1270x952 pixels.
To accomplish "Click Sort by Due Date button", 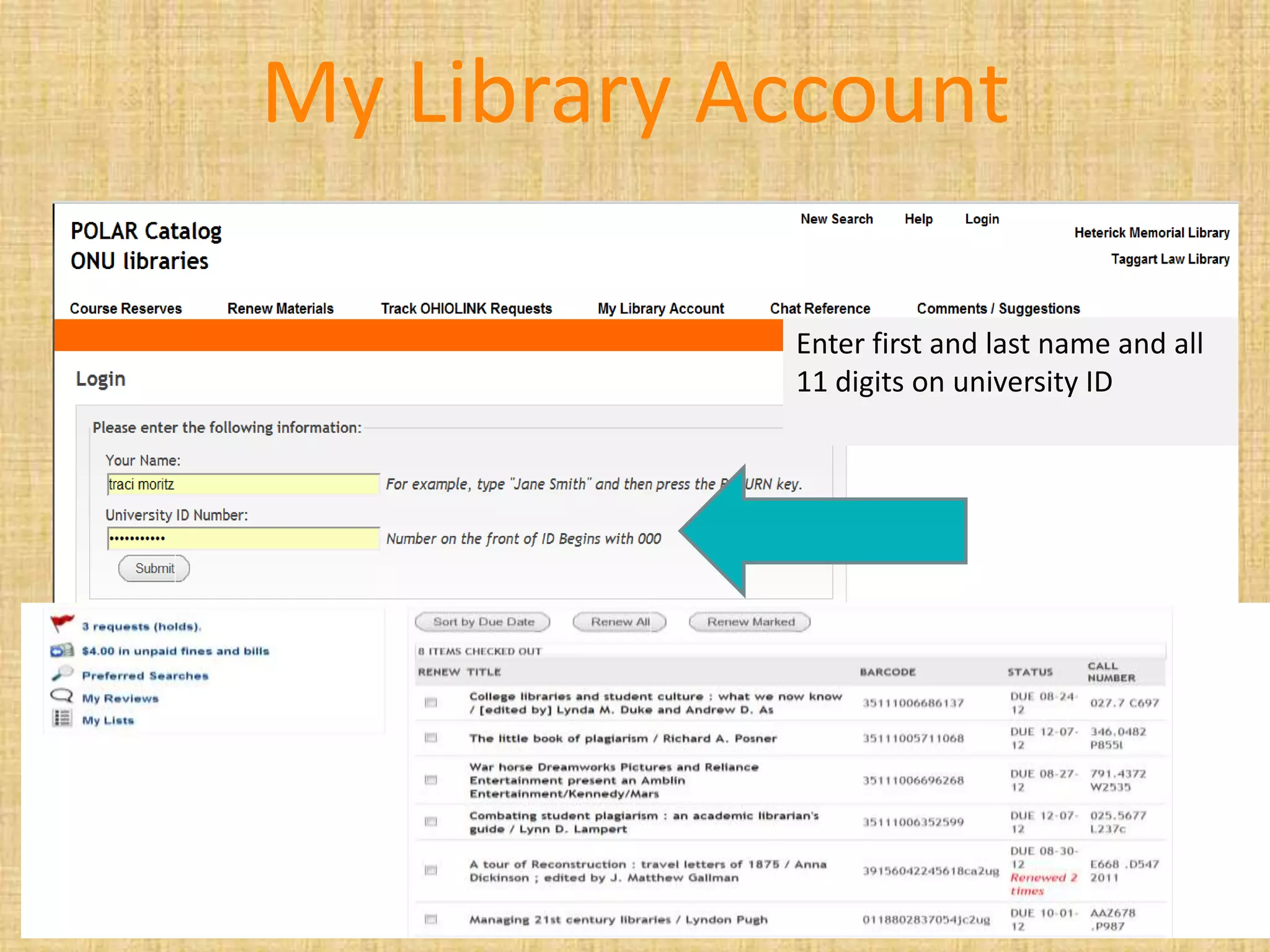I will pyautogui.click(x=483, y=622).
